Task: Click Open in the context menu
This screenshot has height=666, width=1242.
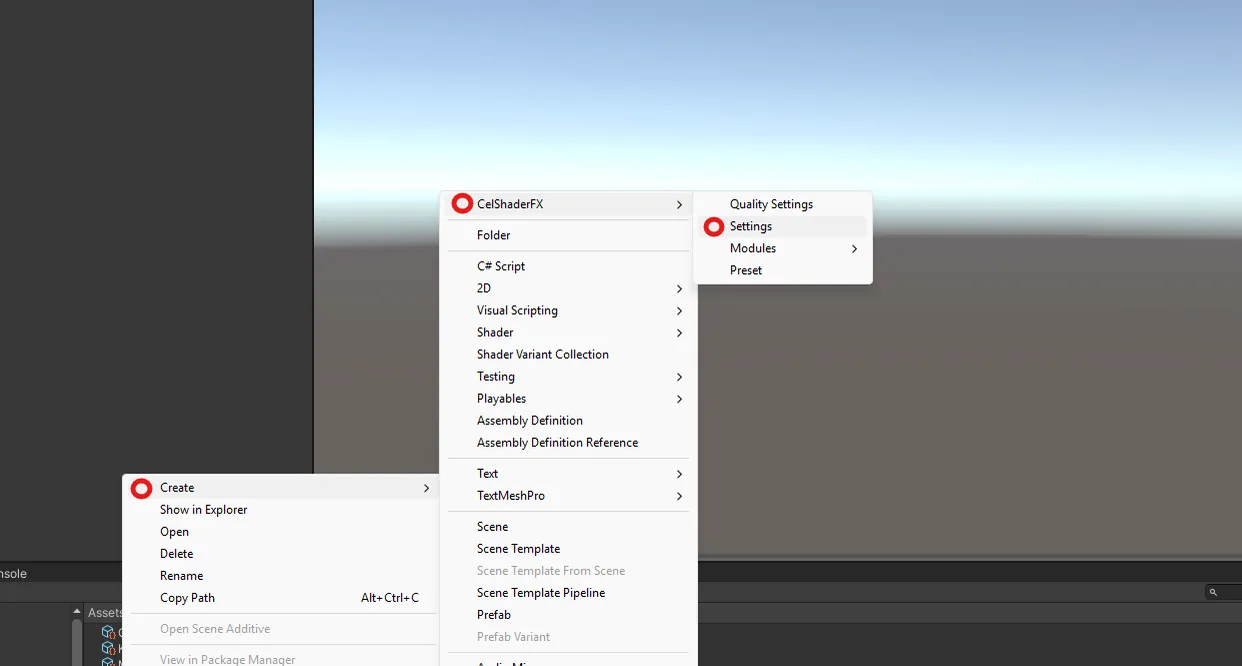Action: pyautogui.click(x=281, y=531)
